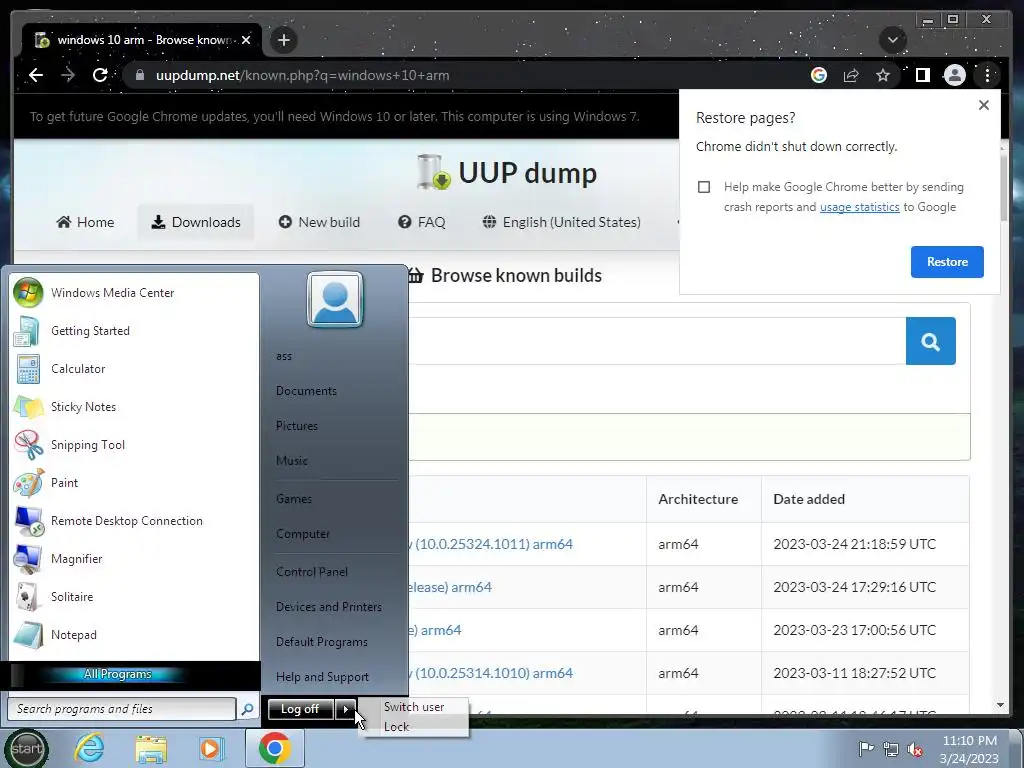
Task: Open Pictures library from Start menu
Action: coord(296,426)
